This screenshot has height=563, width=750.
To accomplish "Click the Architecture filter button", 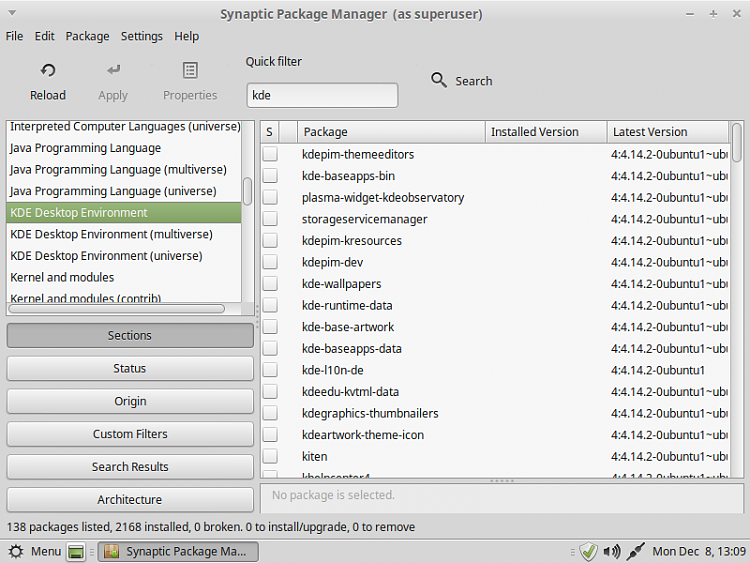I will (x=130, y=499).
